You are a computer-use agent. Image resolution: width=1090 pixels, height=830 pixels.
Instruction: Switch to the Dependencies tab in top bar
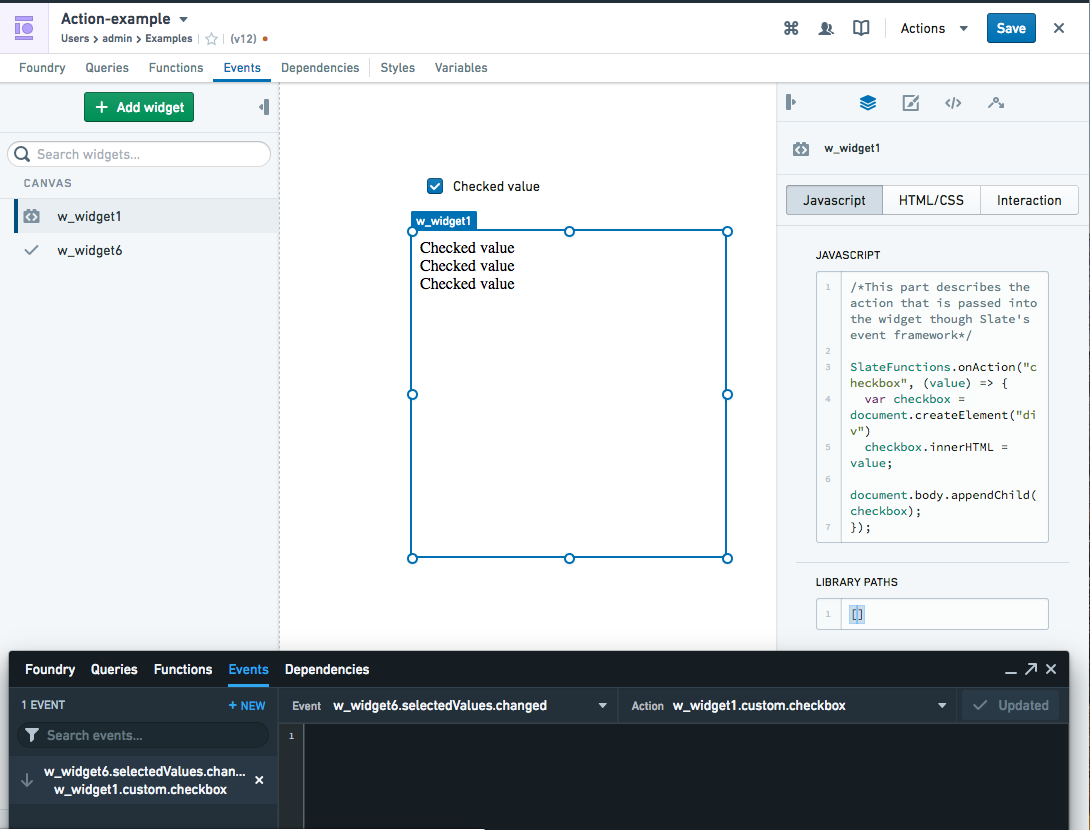(x=320, y=67)
